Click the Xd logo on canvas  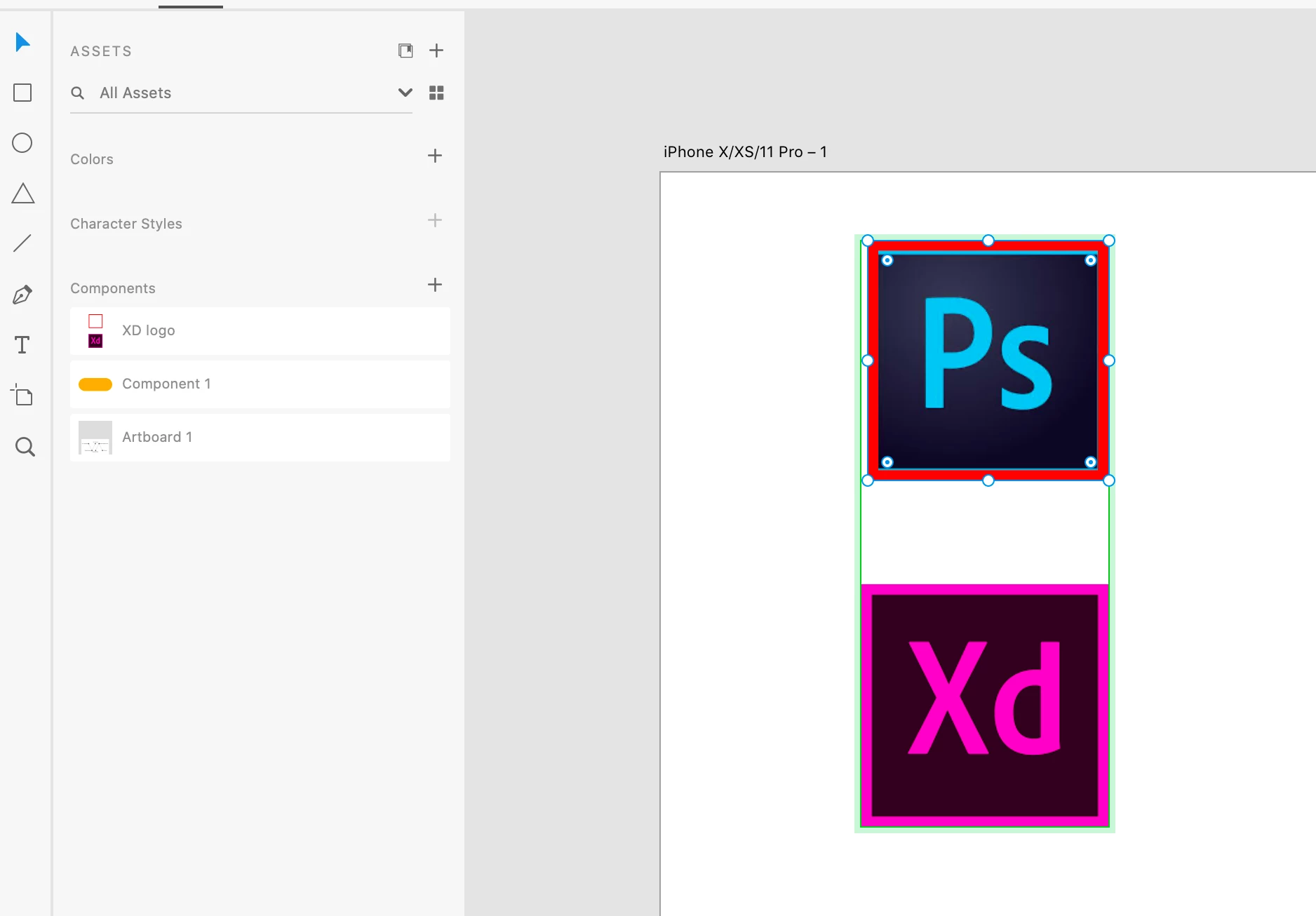(985, 706)
